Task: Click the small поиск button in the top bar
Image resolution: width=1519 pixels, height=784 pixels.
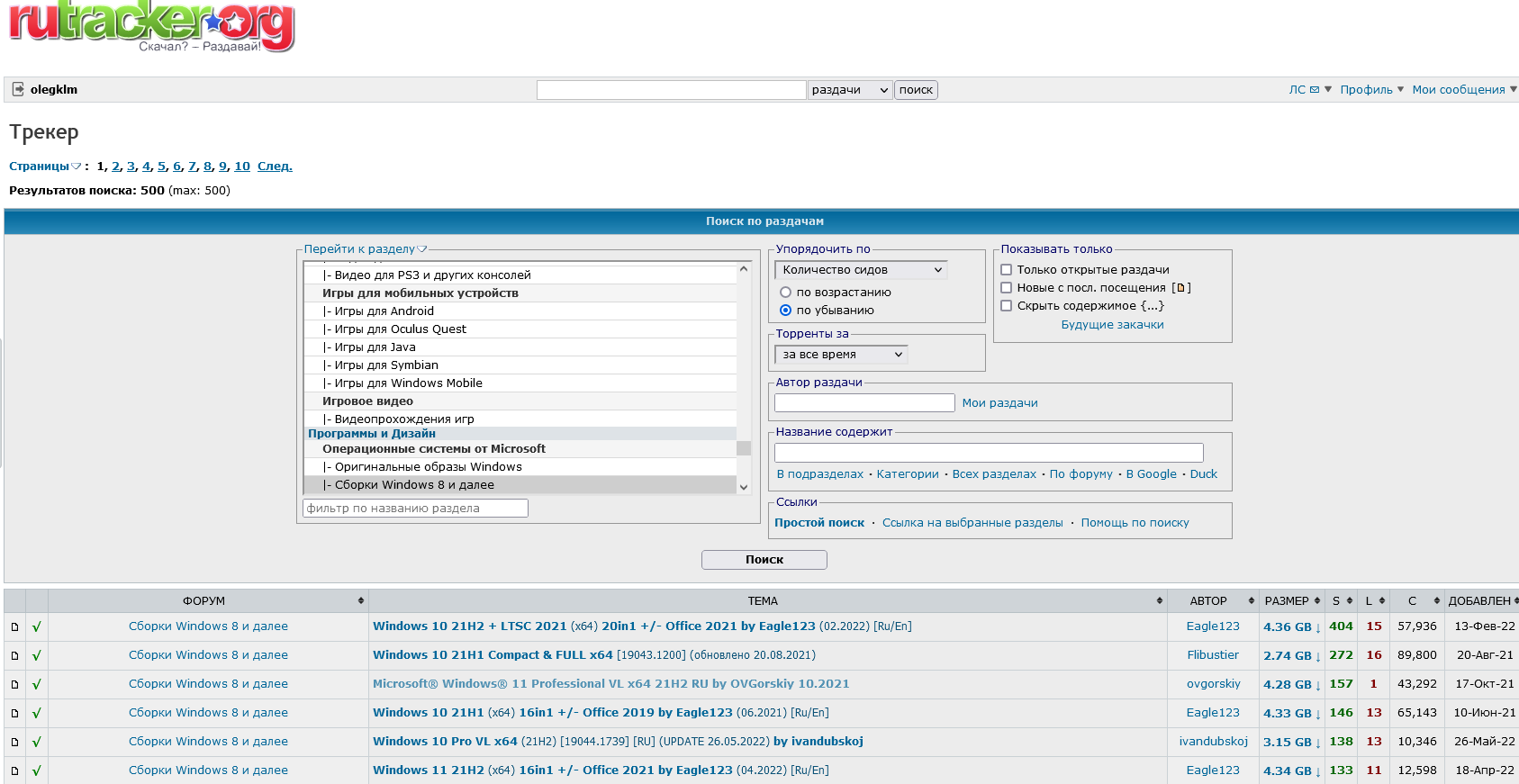Action: coord(916,90)
